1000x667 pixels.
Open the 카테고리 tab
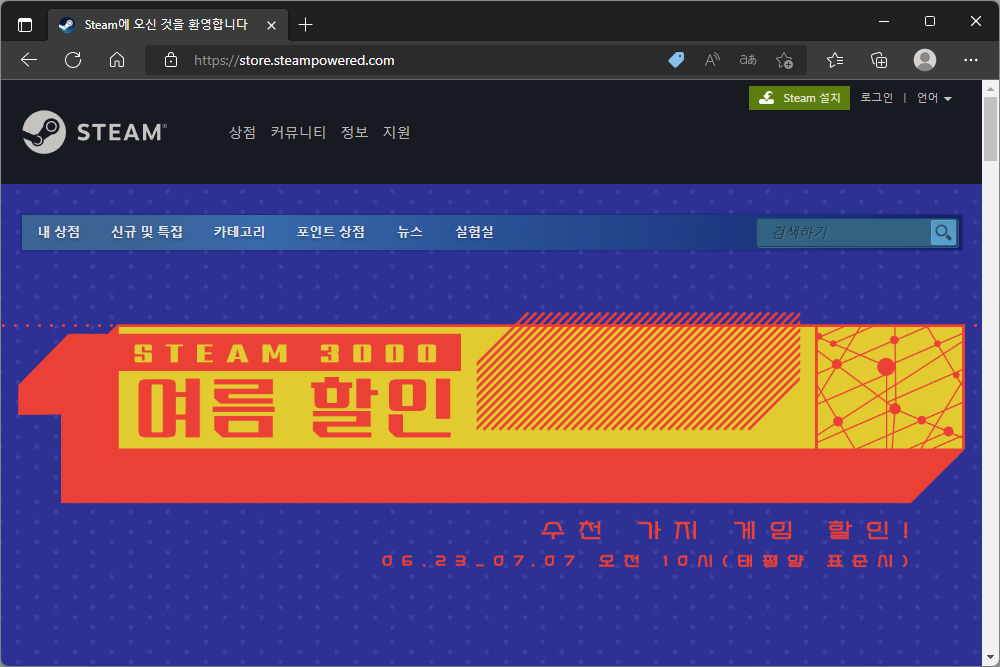tap(239, 232)
